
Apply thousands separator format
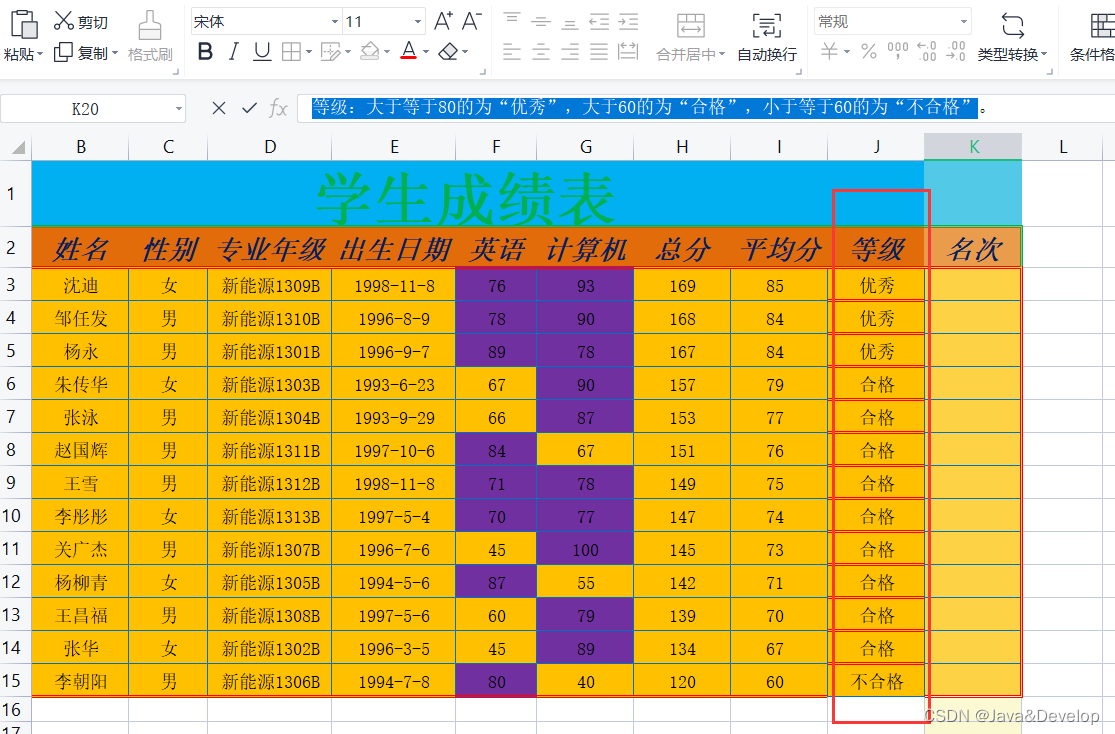tap(897, 51)
